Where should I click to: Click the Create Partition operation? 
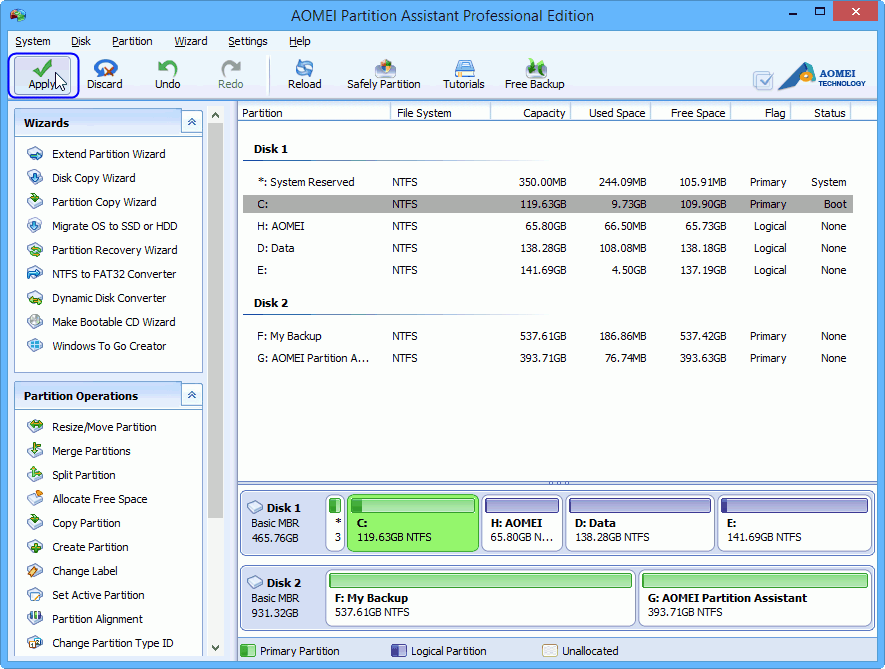pyautogui.click(x=90, y=547)
